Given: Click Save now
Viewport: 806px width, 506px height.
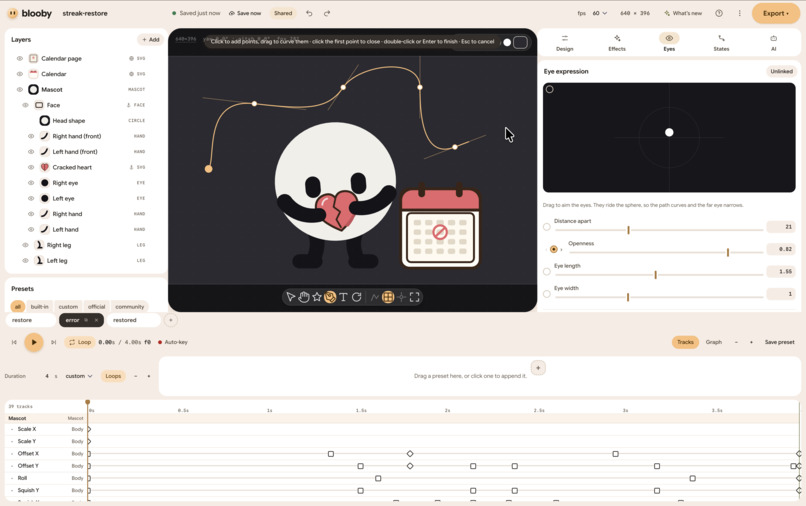Looking at the screenshot, I should 245,13.
